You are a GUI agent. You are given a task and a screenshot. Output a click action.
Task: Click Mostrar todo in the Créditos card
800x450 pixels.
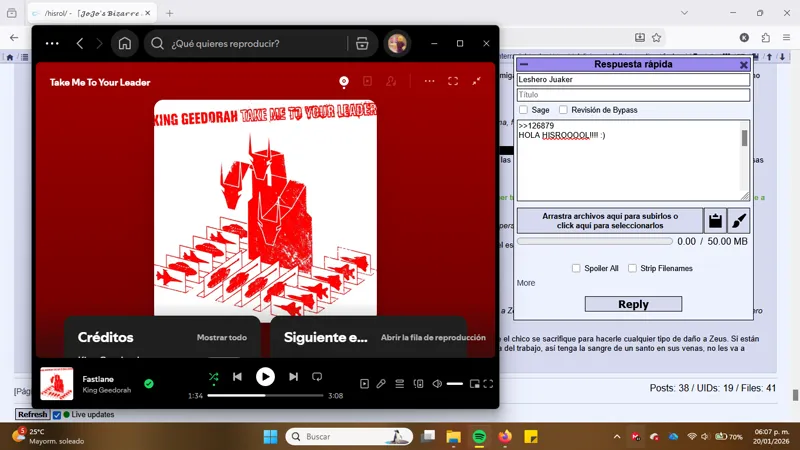(x=222, y=338)
